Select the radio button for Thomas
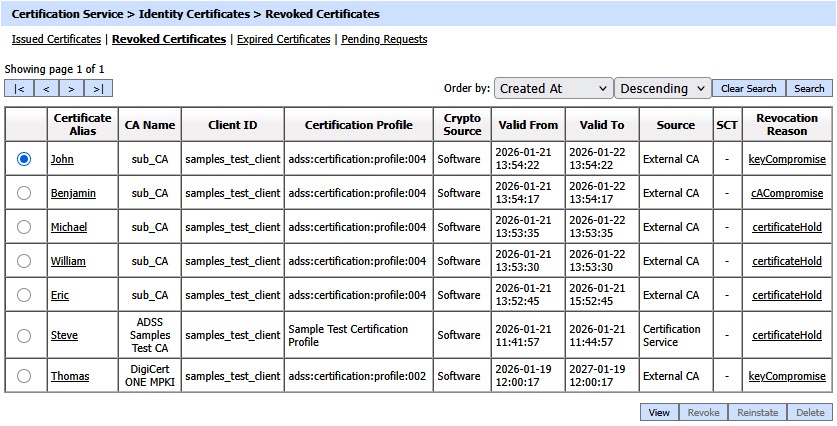Screen dimensions: 837x426 pos(24,376)
